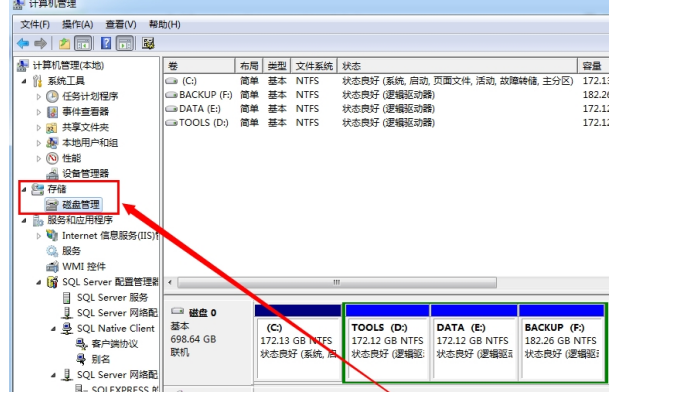Screen dimensions: 673x401
Task: Click the Up one level folder icon
Action: click(x=64, y=43)
